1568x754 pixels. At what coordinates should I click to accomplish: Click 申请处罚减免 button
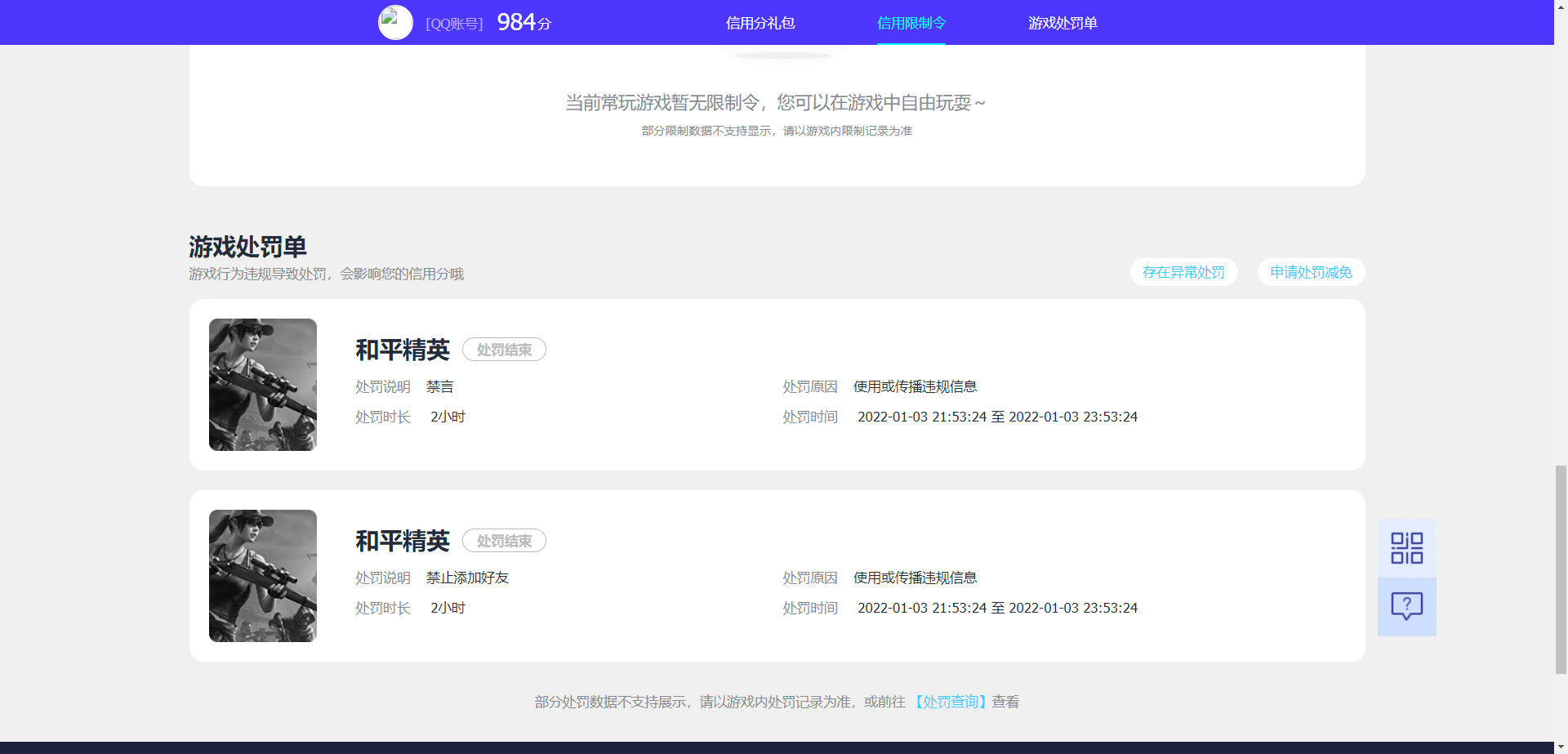pos(1311,272)
